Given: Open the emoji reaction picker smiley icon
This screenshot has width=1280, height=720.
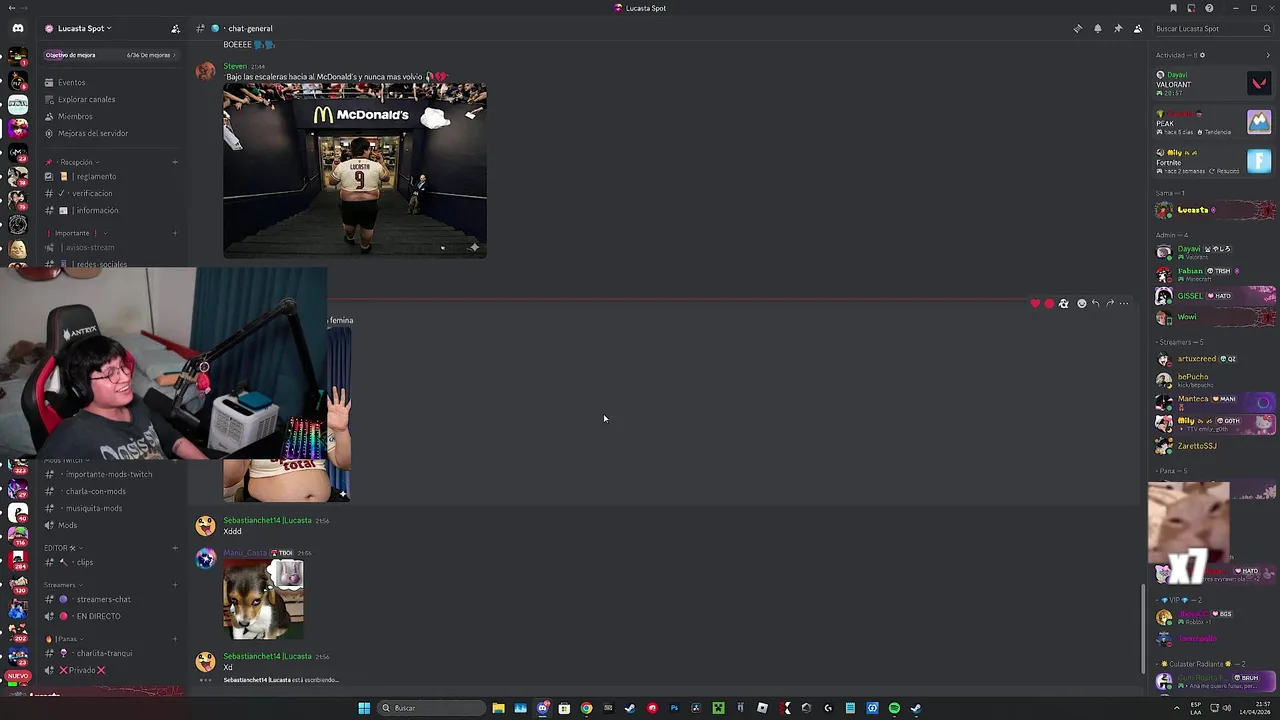Looking at the screenshot, I should [x=1081, y=303].
